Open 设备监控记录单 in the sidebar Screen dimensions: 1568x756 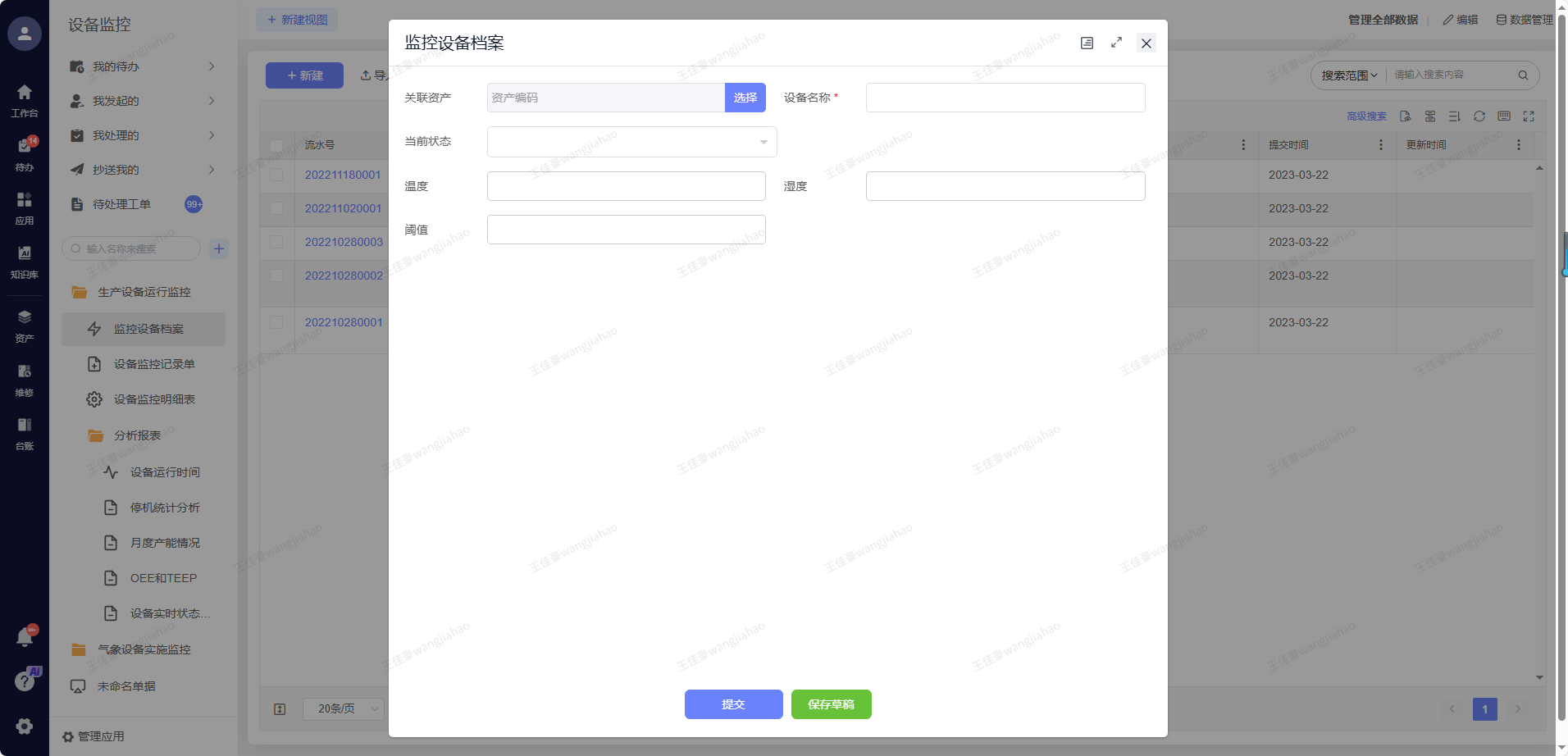pos(154,364)
